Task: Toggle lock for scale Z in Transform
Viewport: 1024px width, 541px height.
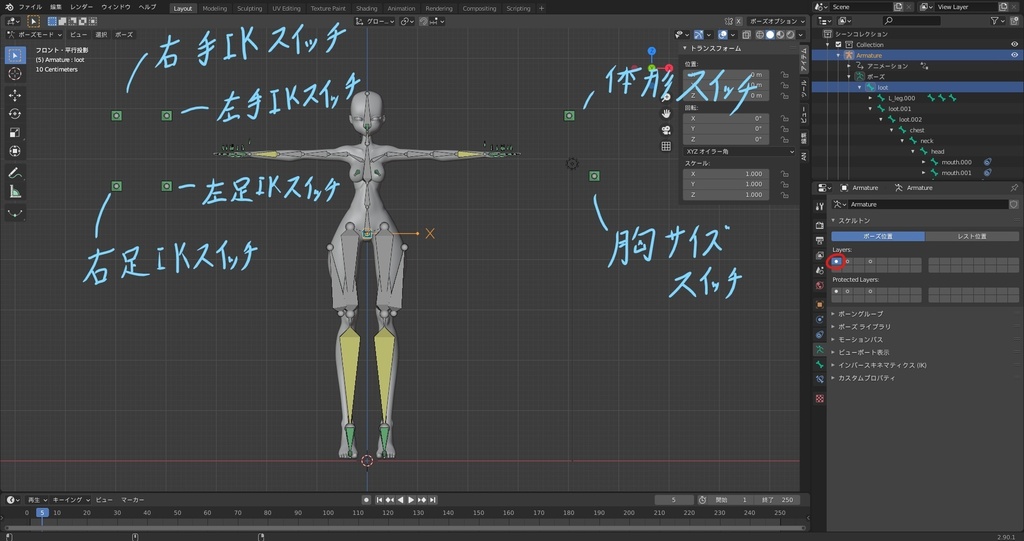Action: tap(784, 195)
